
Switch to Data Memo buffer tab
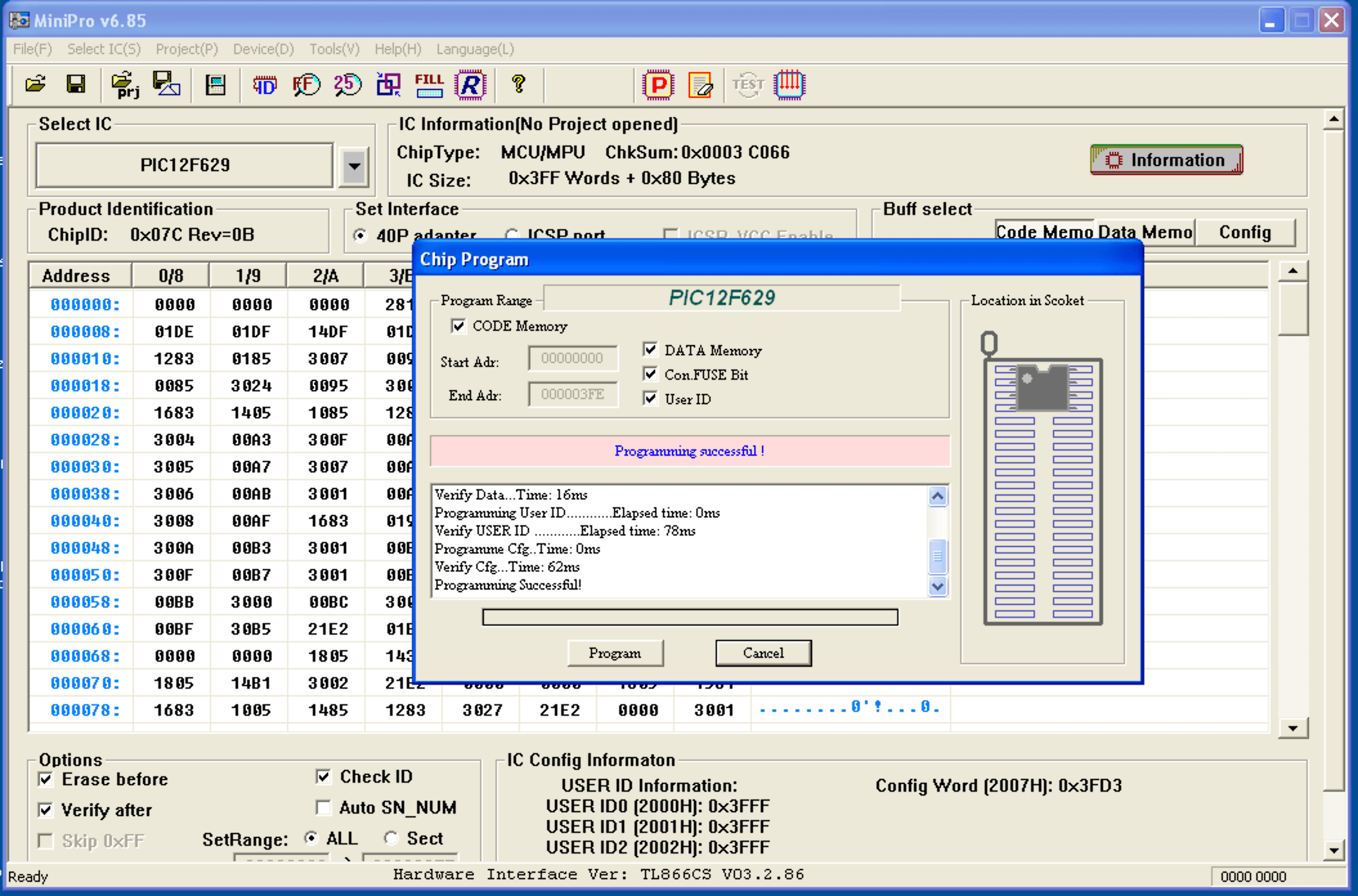pyautogui.click(x=1145, y=232)
